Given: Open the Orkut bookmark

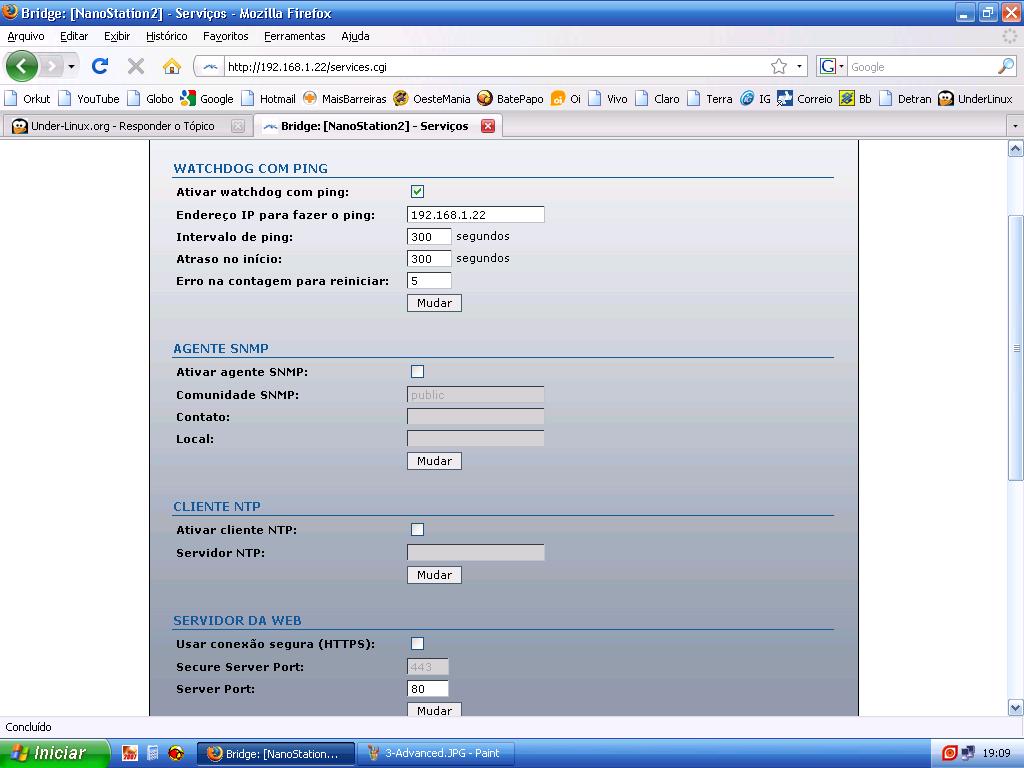Looking at the screenshot, I should pyautogui.click(x=27, y=99).
